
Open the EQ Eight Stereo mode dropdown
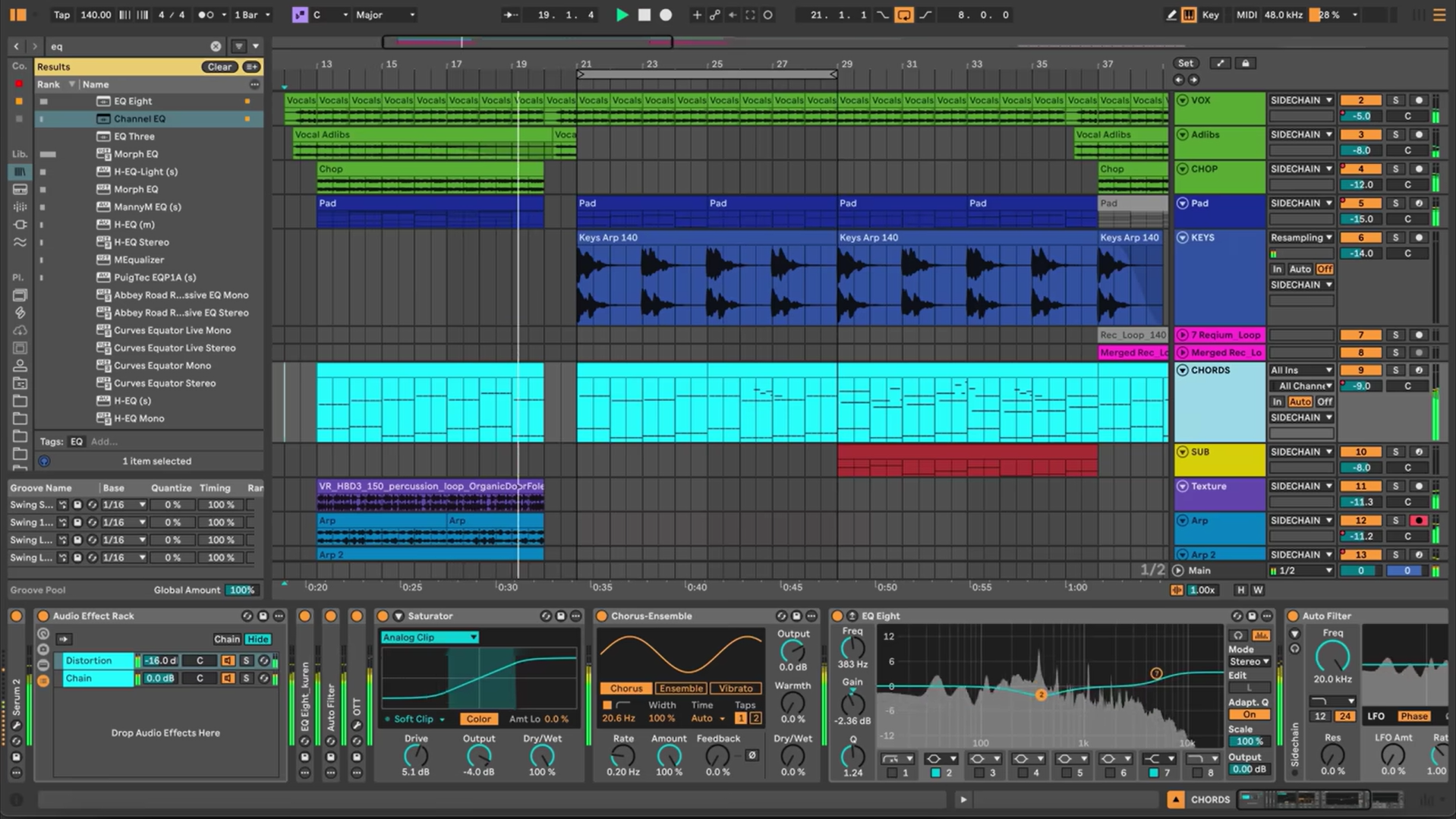[1249, 661]
